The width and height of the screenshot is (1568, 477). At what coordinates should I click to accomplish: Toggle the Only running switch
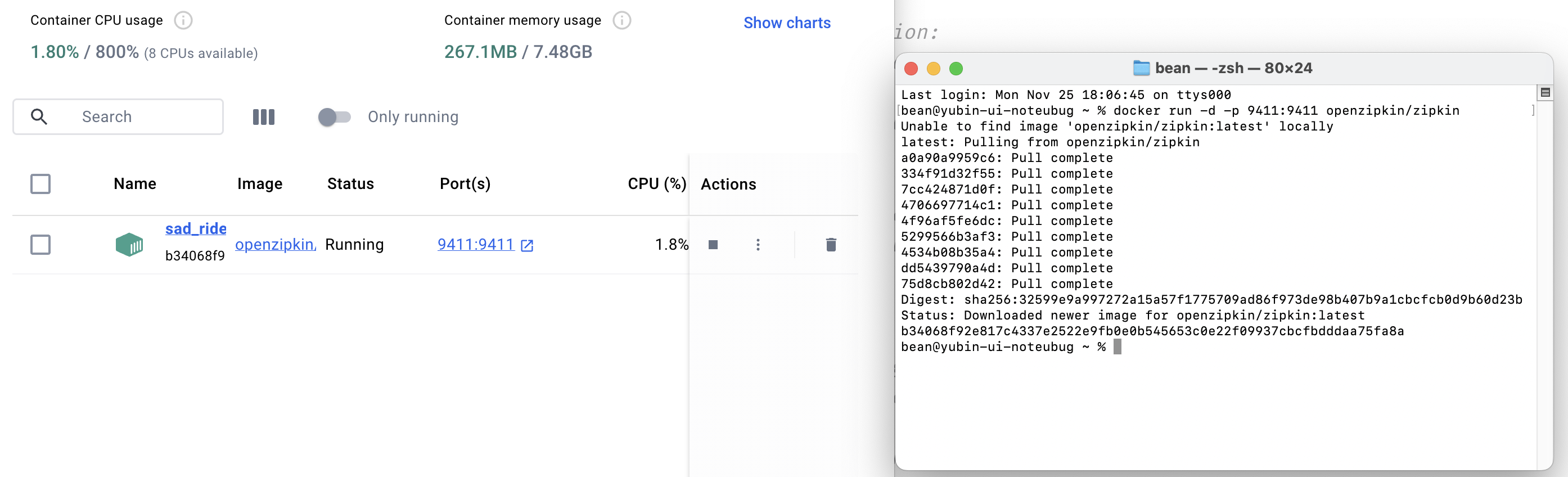coord(334,117)
